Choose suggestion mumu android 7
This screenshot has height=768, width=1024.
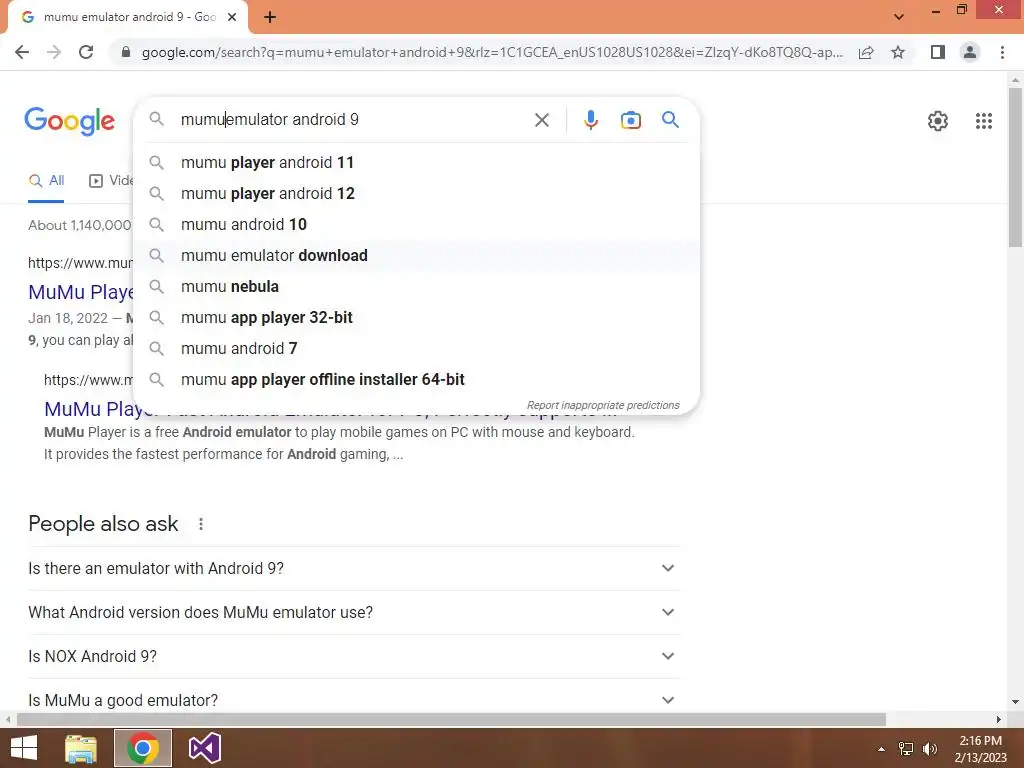[416, 348]
